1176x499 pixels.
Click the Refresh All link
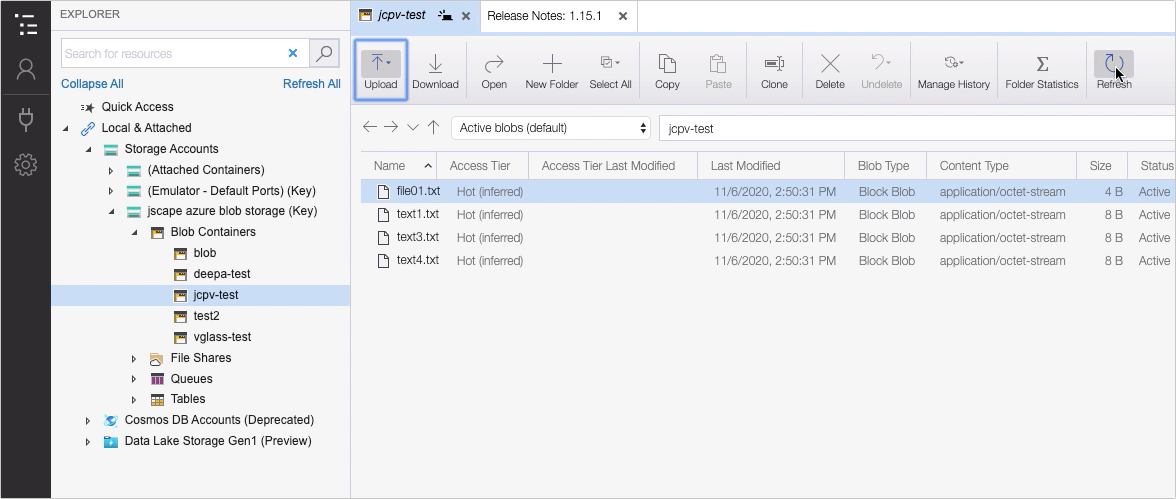tap(311, 84)
